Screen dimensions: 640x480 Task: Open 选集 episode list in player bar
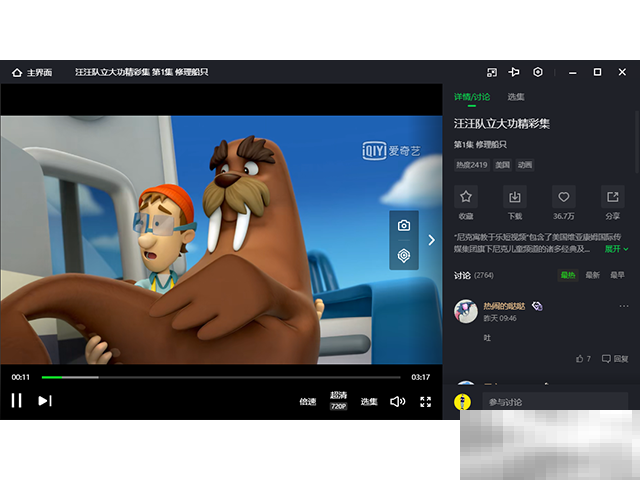369,402
